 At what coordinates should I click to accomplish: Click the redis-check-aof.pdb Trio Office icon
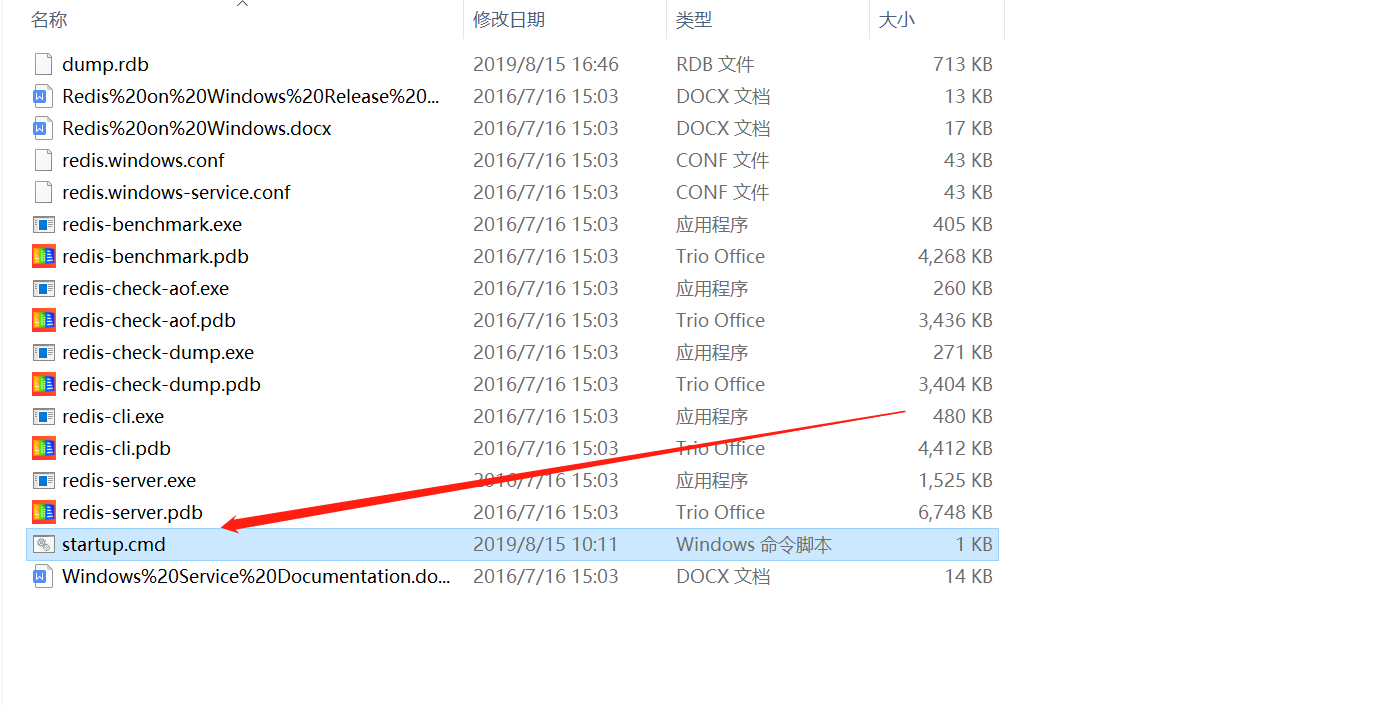43,320
